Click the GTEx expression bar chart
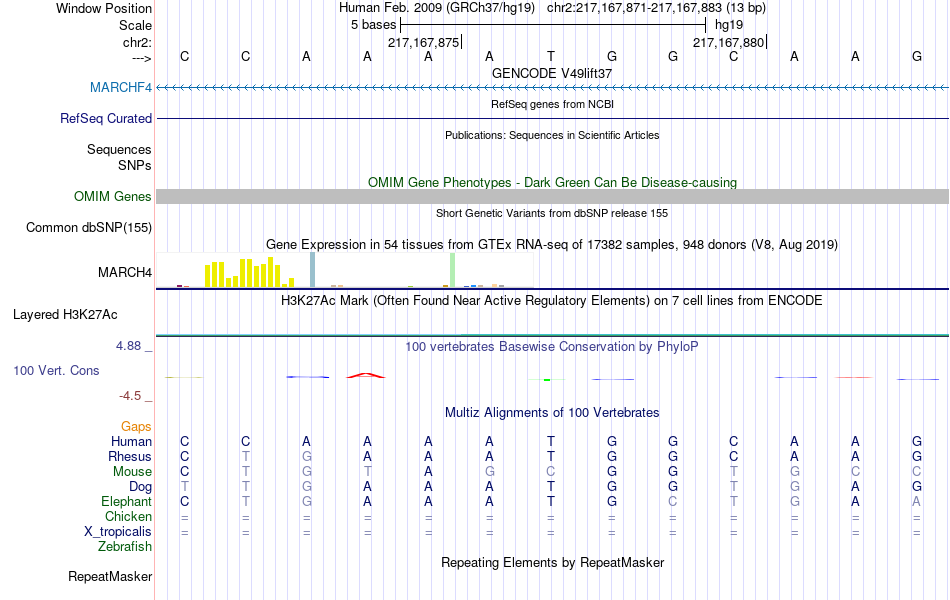 click(x=344, y=270)
